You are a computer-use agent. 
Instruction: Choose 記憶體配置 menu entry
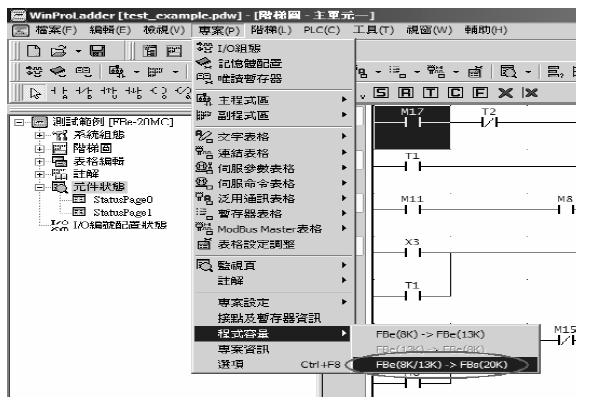click(273, 63)
